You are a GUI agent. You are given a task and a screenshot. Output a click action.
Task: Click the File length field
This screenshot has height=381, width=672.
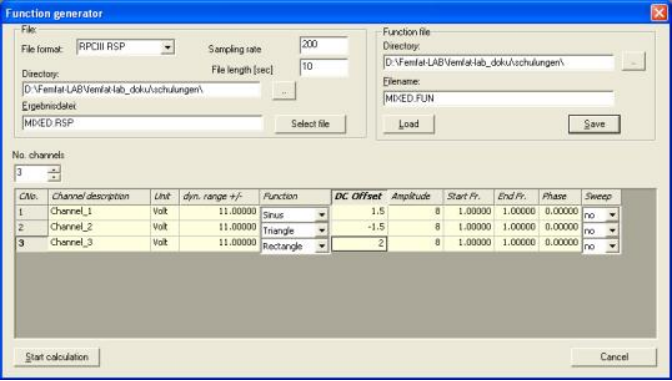tap(324, 68)
